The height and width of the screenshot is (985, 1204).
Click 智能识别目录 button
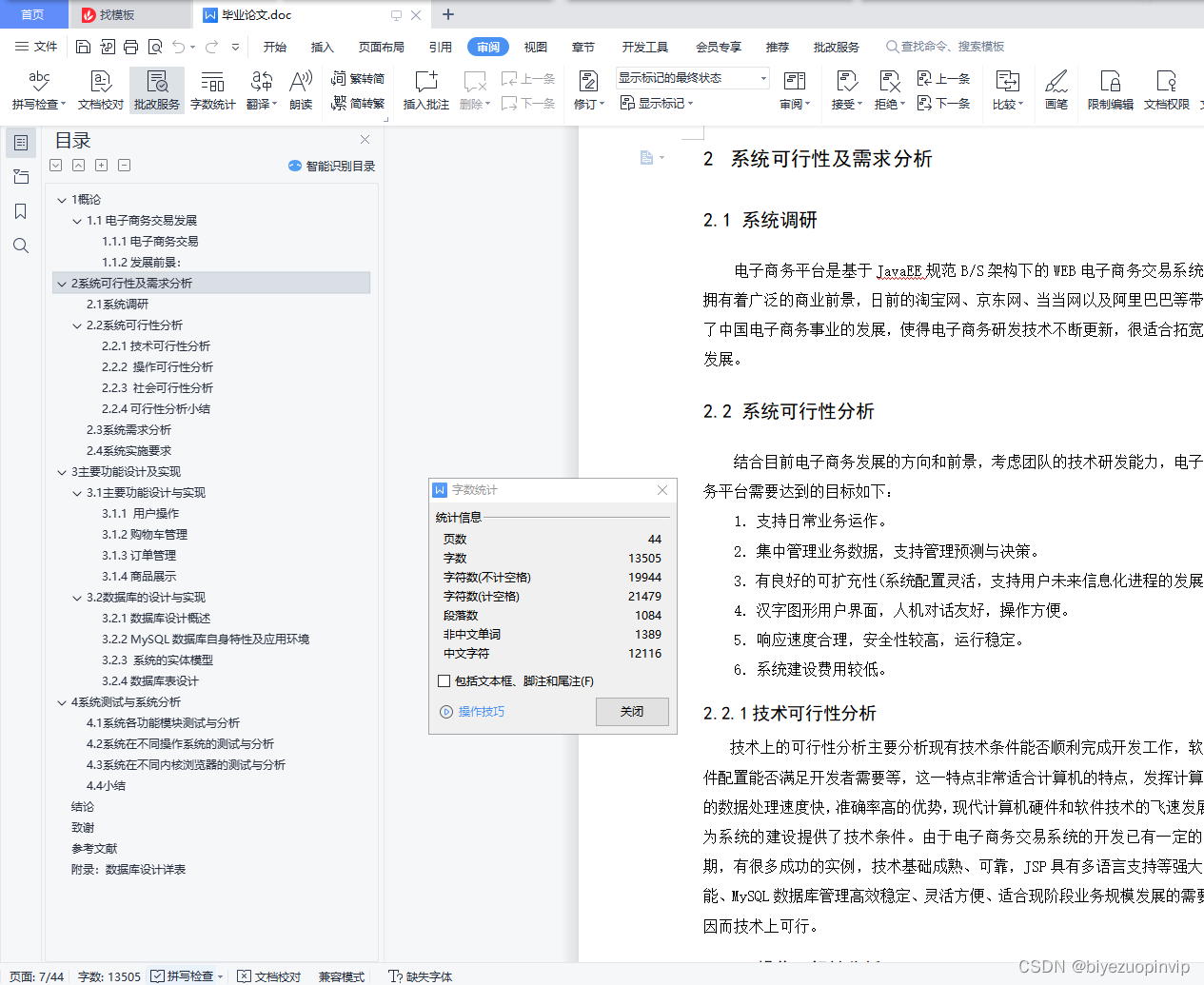click(331, 166)
